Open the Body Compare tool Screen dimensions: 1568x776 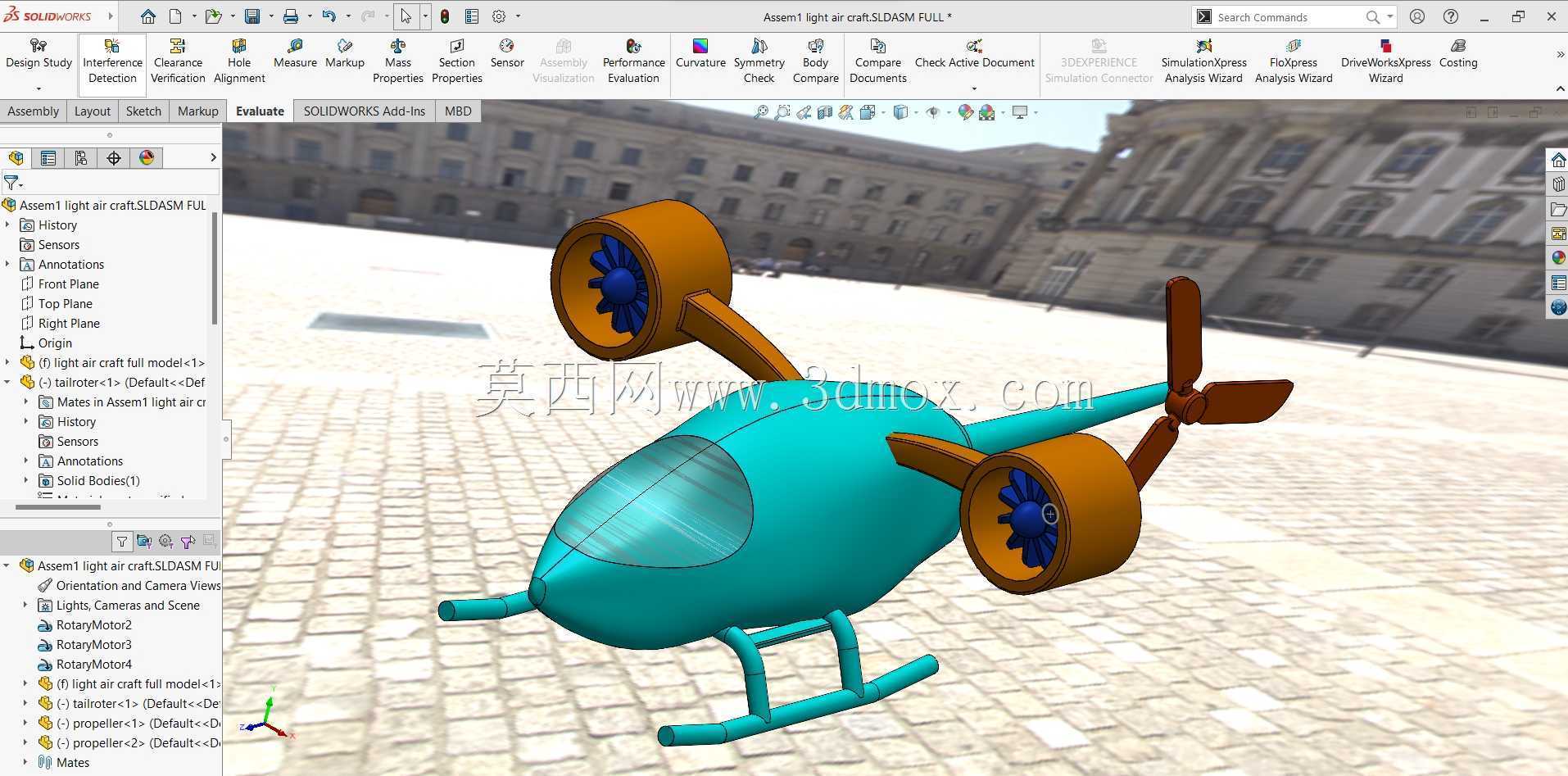pos(816,61)
